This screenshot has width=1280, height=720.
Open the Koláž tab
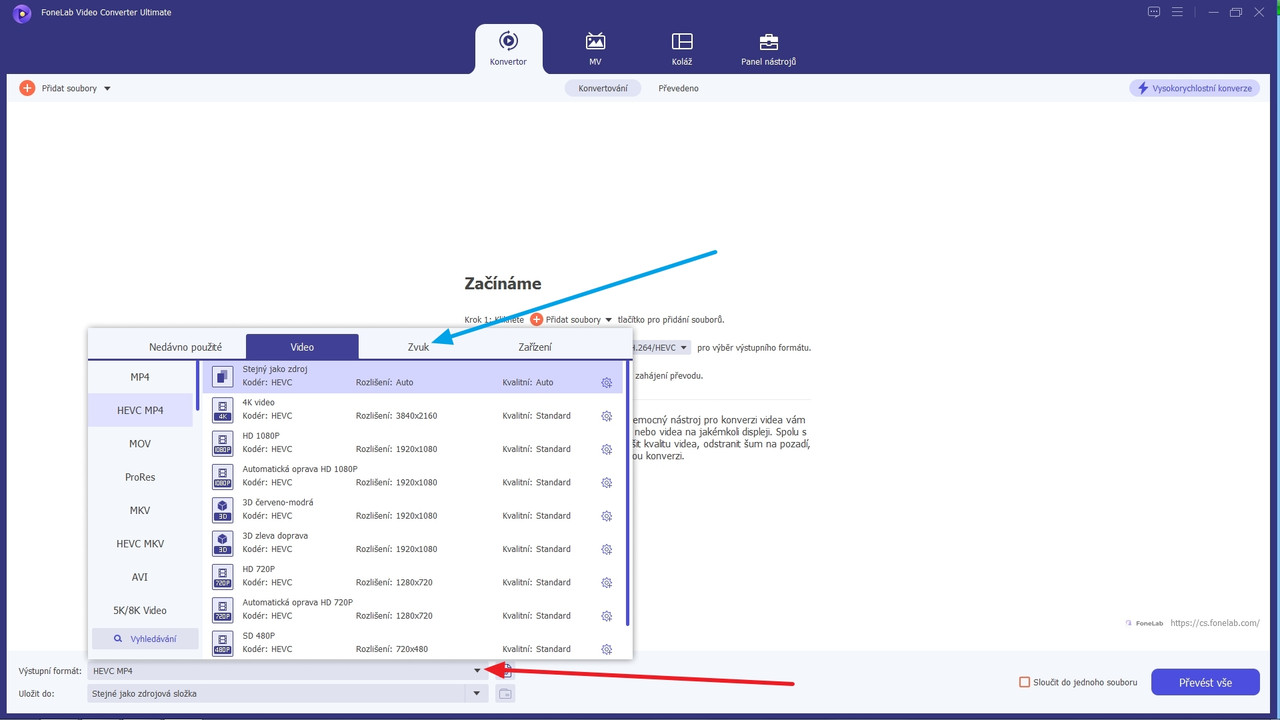tap(682, 48)
